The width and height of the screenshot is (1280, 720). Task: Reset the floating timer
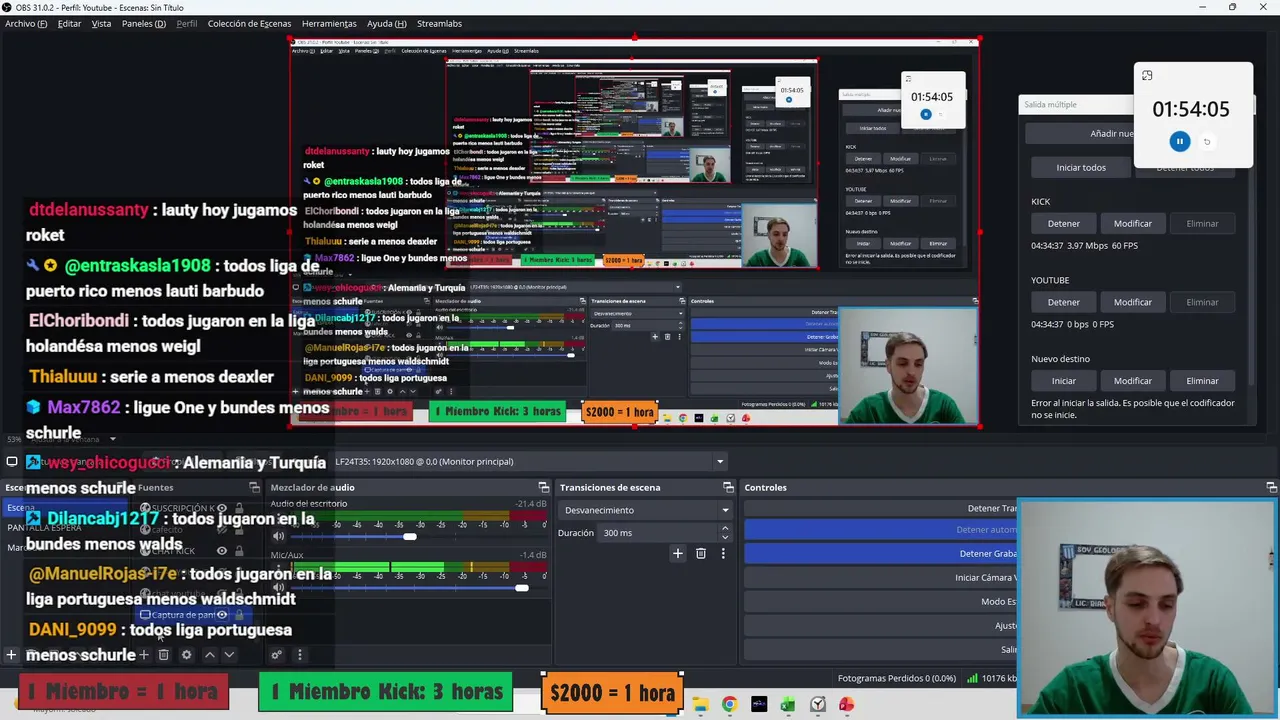(x=1207, y=142)
